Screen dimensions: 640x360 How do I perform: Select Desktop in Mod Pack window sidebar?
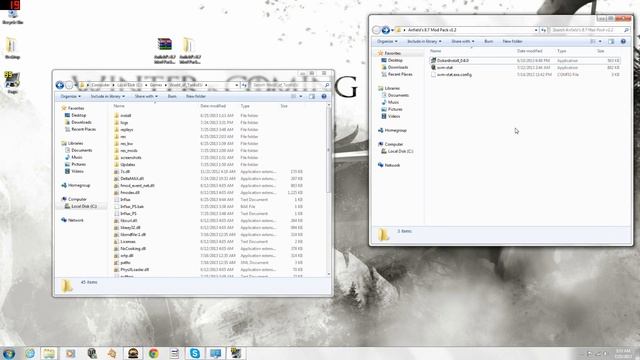(x=395, y=60)
